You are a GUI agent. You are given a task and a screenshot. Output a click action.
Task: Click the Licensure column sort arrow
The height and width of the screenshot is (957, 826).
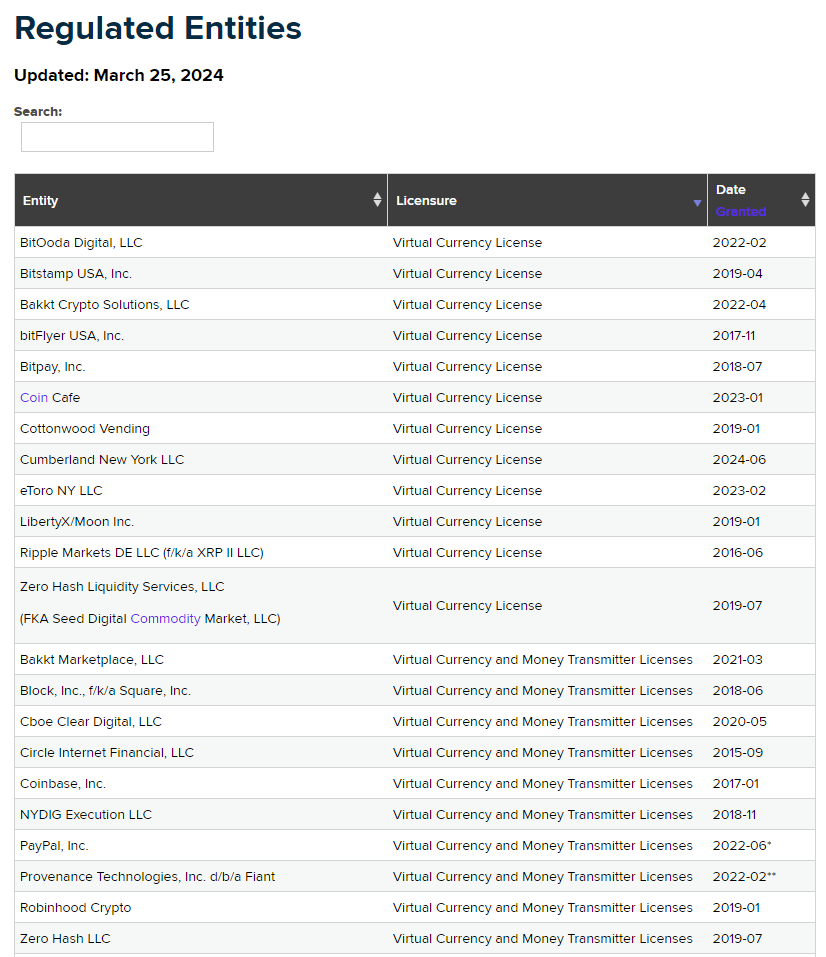[x=697, y=202]
